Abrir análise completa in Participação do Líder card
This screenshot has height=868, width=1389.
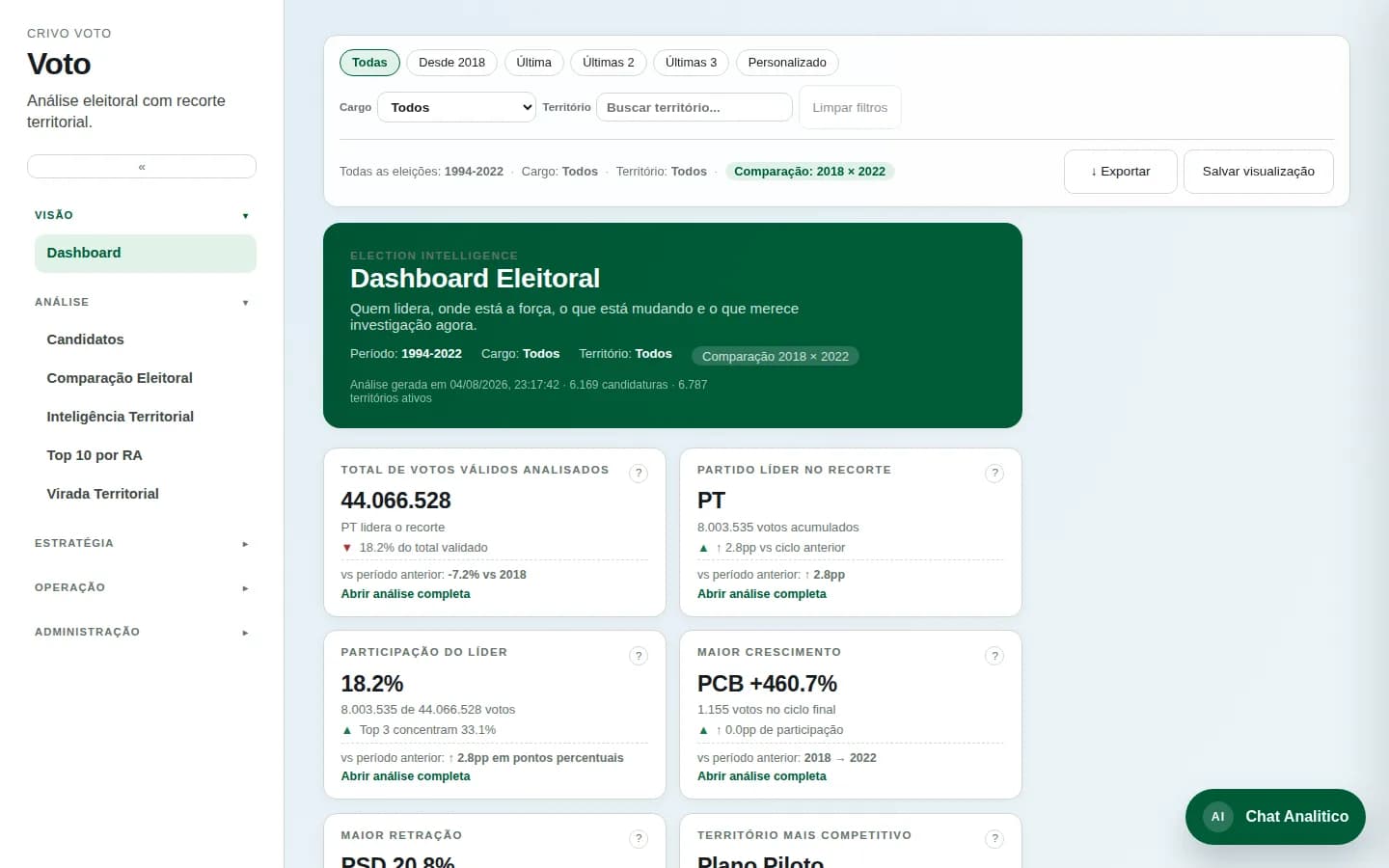(405, 776)
